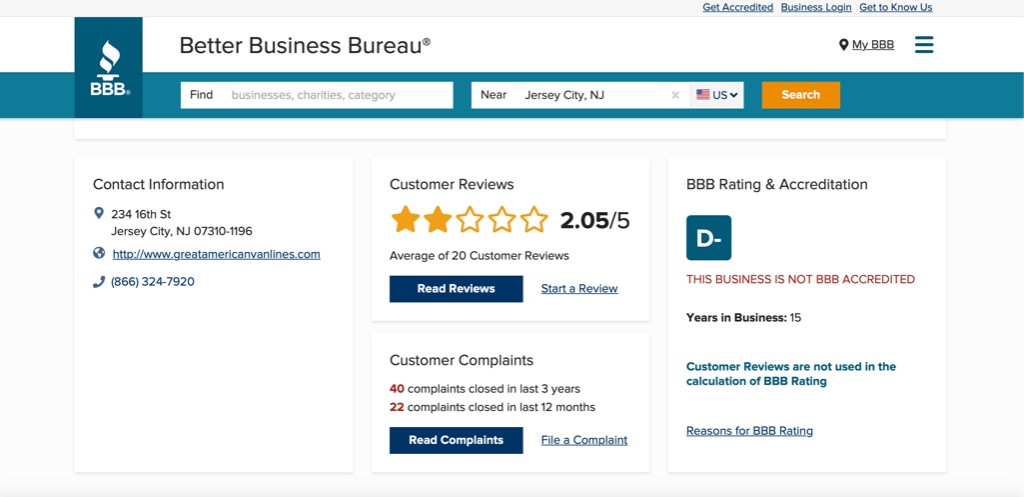Open the US country dropdown
This screenshot has width=1024, height=497.
pyautogui.click(x=717, y=95)
